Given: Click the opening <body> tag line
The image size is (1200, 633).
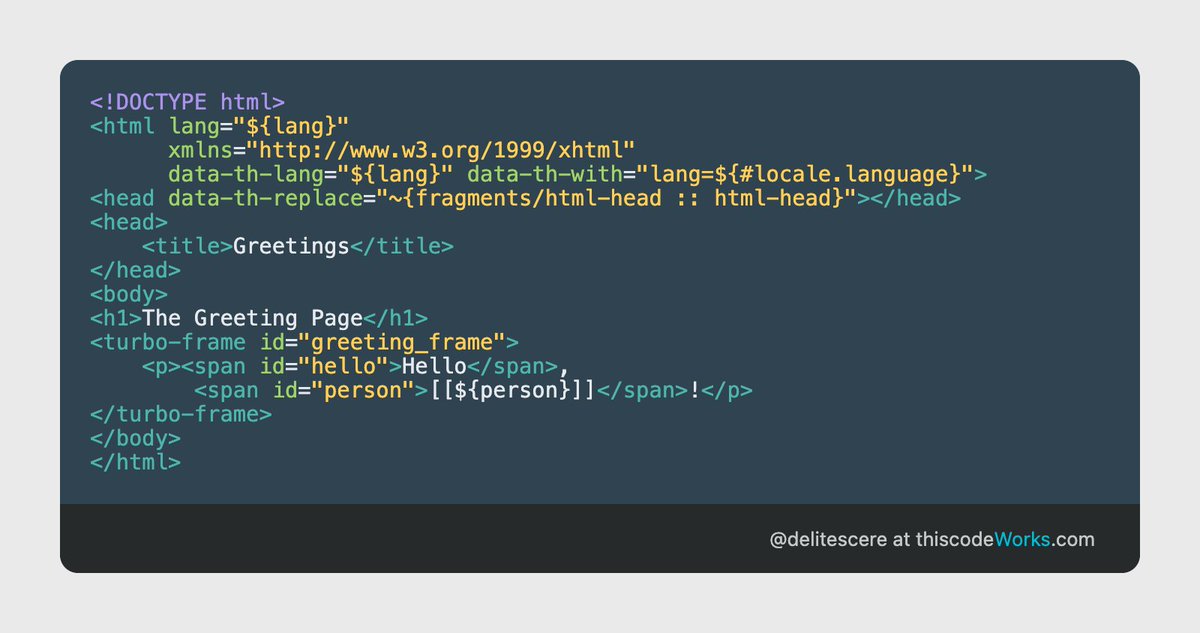Looking at the screenshot, I should pyautogui.click(x=128, y=294).
